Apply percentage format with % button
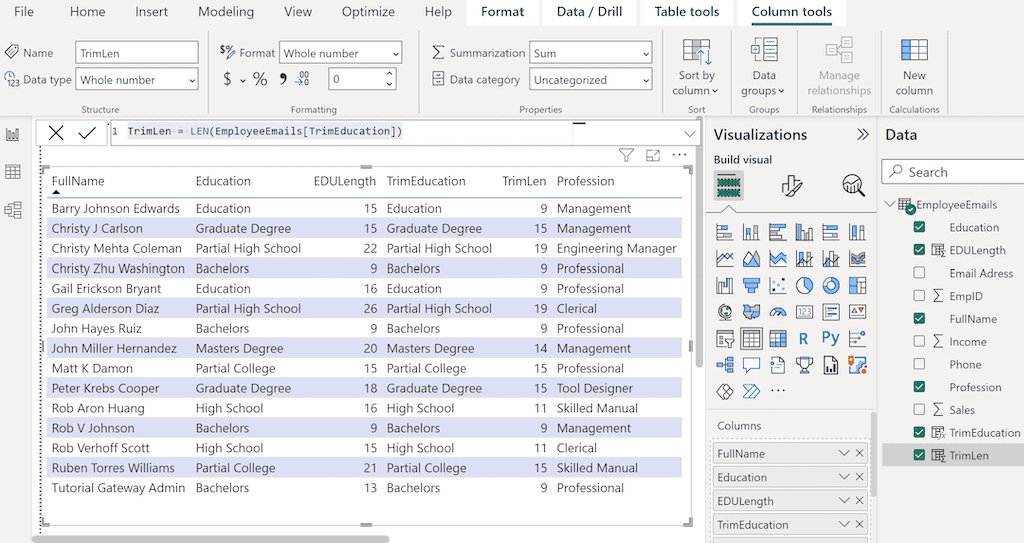The width and height of the screenshot is (1024, 543). click(260, 80)
